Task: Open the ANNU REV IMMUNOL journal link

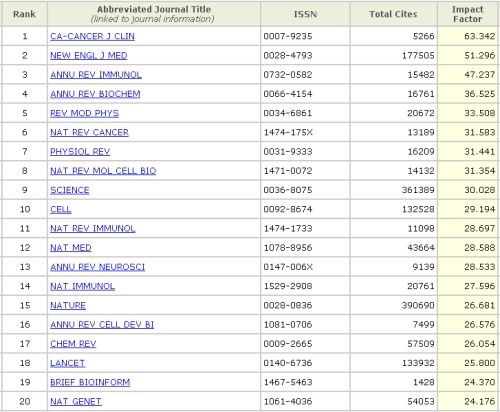Action: tap(96, 75)
